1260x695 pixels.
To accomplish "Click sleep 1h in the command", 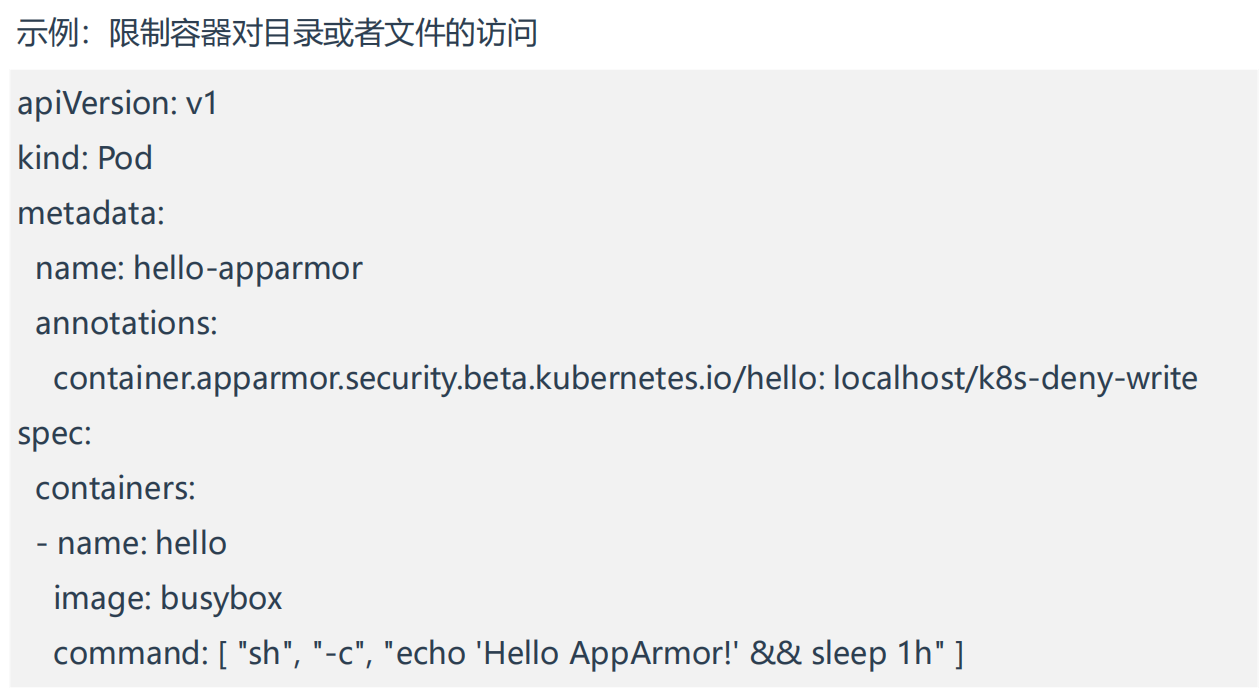I will click(870, 654).
